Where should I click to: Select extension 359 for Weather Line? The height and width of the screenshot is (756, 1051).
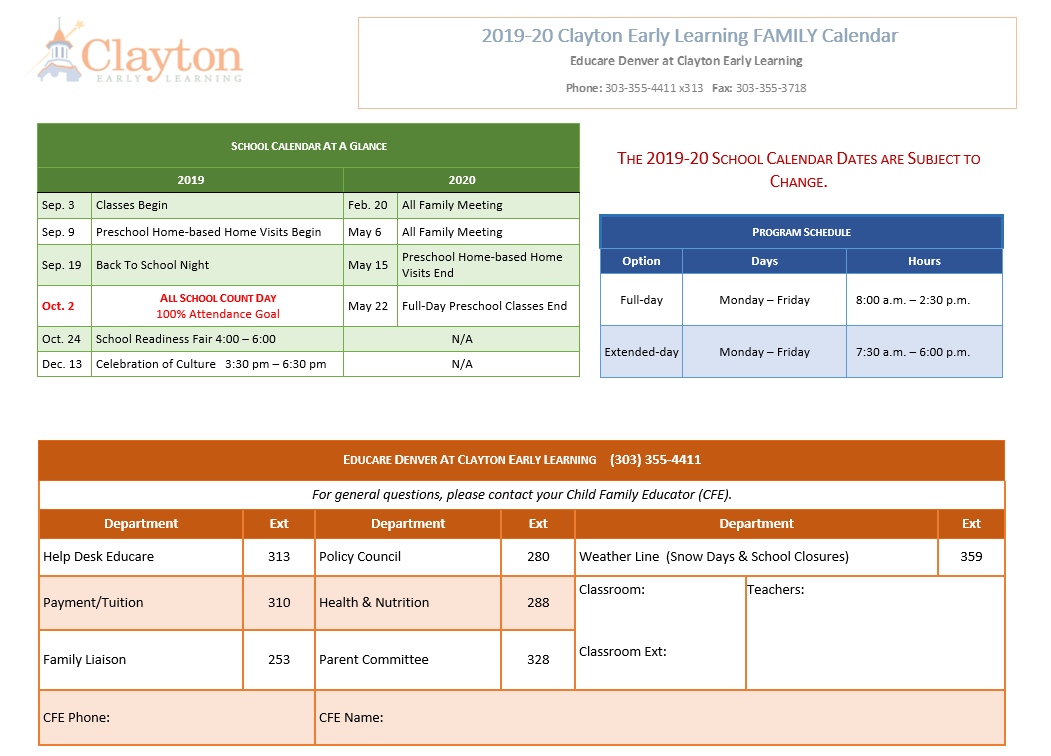tap(971, 556)
